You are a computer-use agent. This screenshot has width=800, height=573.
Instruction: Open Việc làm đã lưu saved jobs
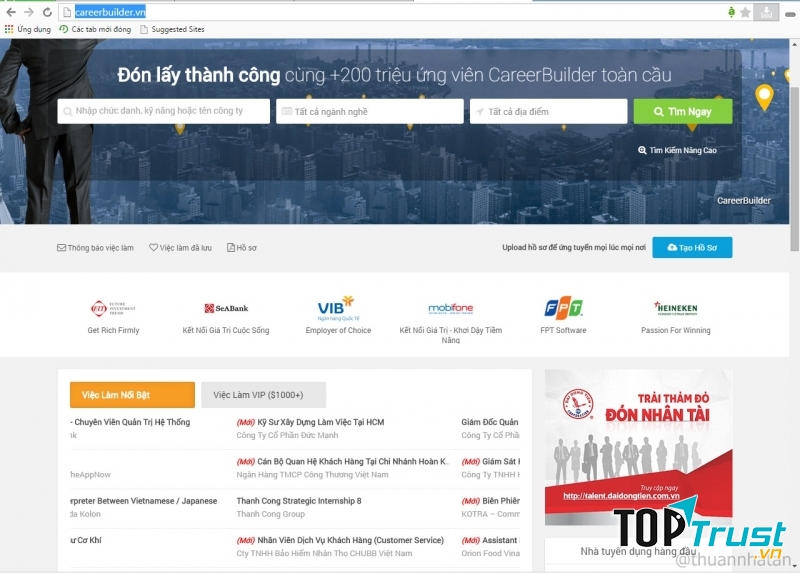(x=180, y=247)
